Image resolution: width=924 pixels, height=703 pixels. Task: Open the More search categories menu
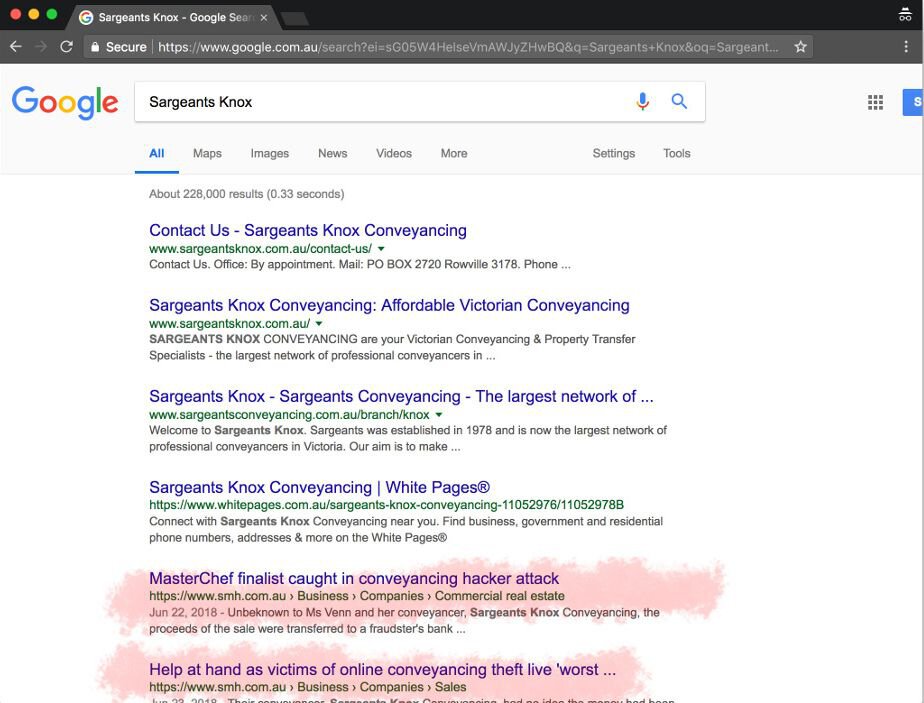click(454, 153)
